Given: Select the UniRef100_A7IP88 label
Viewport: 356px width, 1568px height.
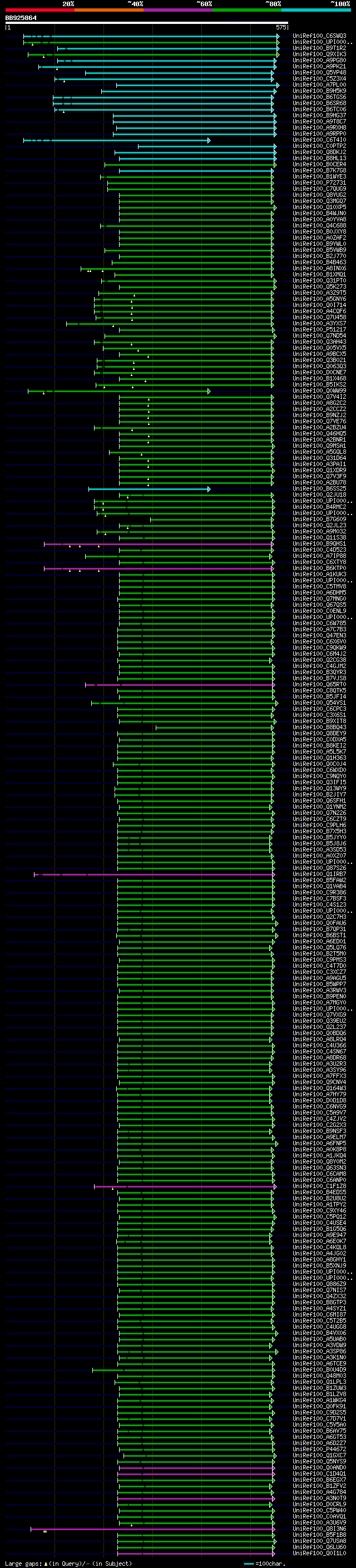Looking at the screenshot, I should point(319,556).
